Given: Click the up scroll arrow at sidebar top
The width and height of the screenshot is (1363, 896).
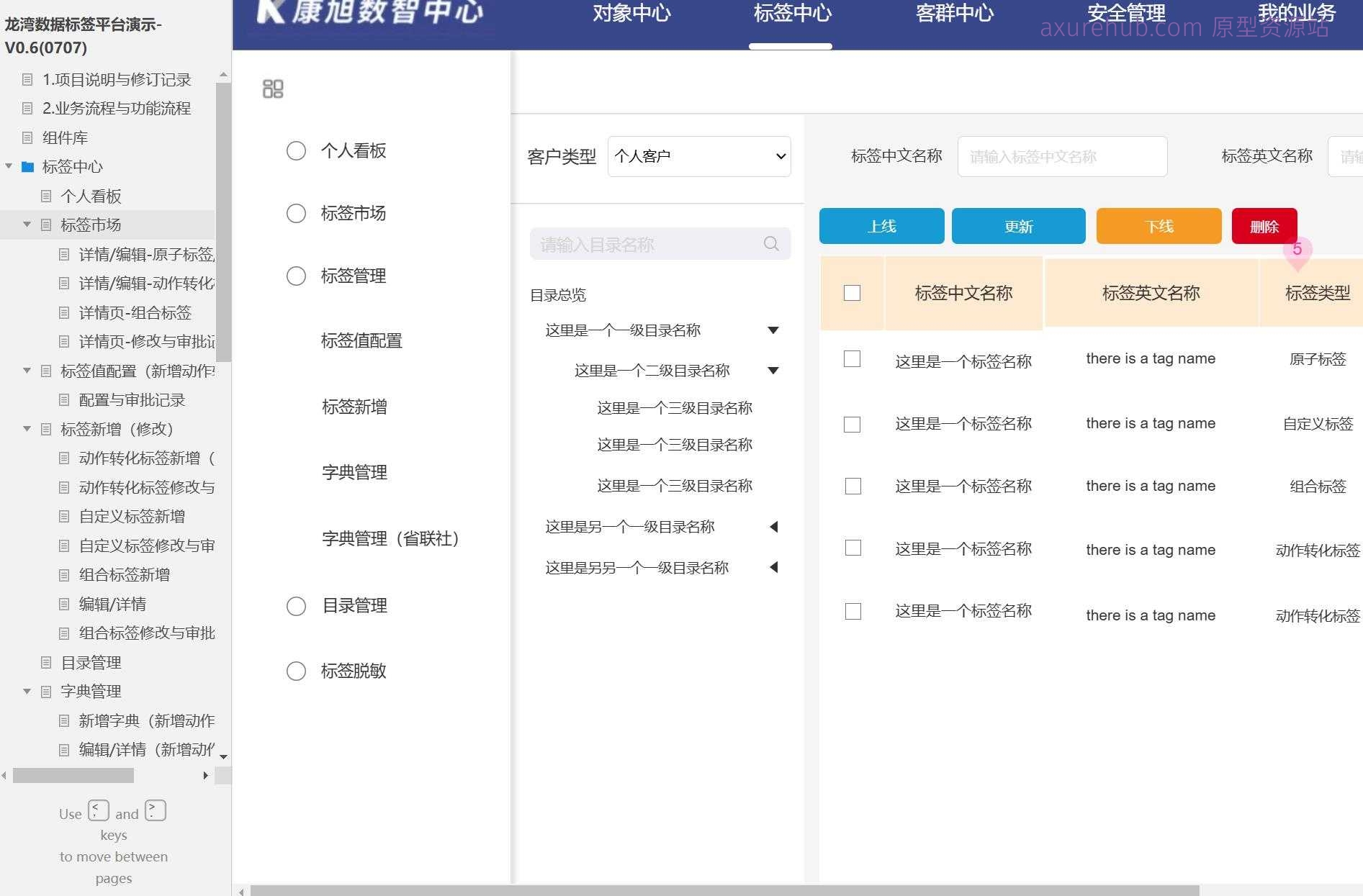Looking at the screenshot, I should coord(222,72).
